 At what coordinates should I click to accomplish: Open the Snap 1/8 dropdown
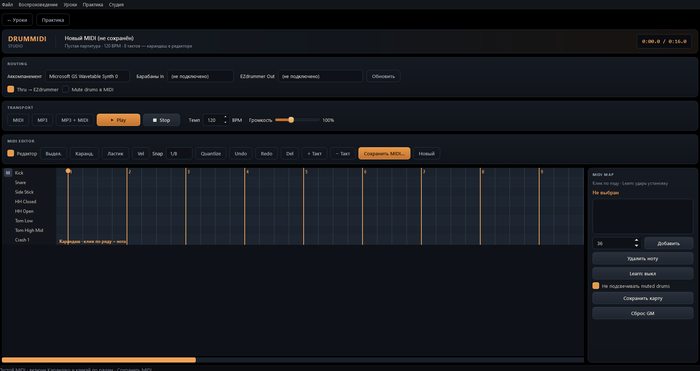pyautogui.click(x=179, y=154)
